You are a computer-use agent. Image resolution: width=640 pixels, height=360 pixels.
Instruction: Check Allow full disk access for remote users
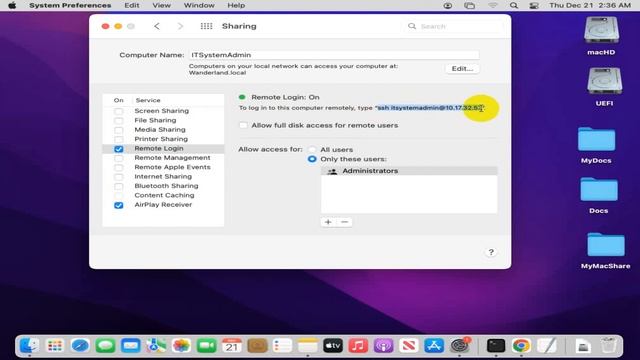pos(243,125)
